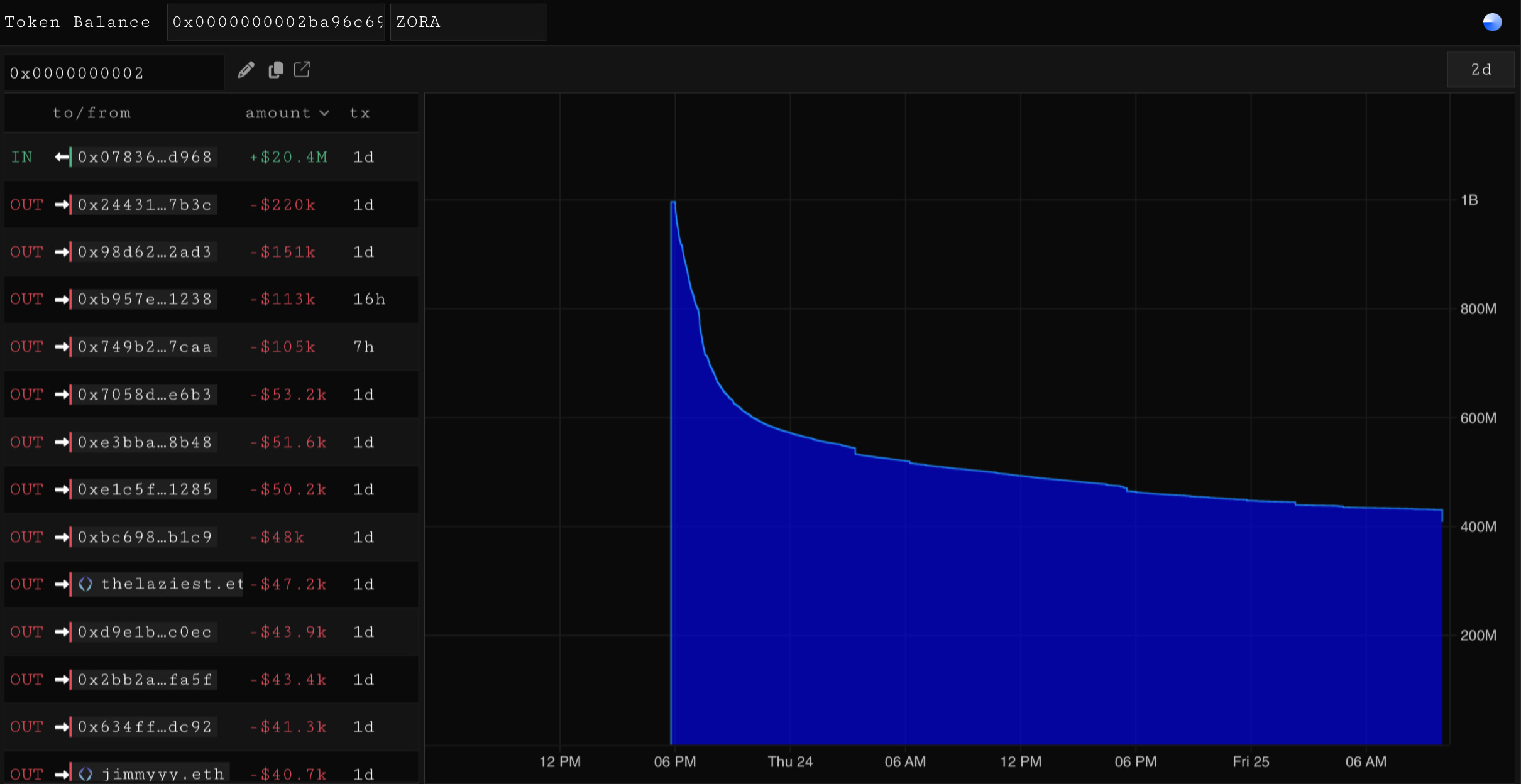
Task: Click the pencil edit icon
Action: tap(246, 70)
